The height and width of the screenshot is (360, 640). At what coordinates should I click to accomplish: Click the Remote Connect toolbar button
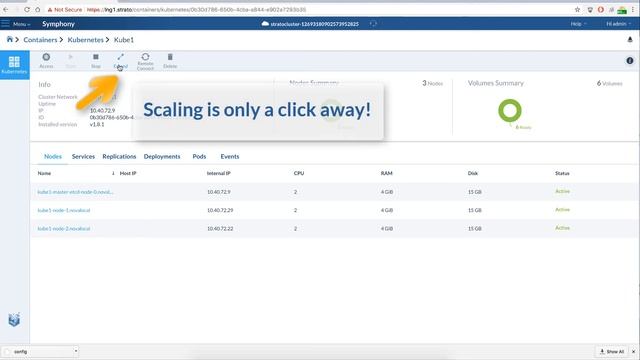[145, 62]
